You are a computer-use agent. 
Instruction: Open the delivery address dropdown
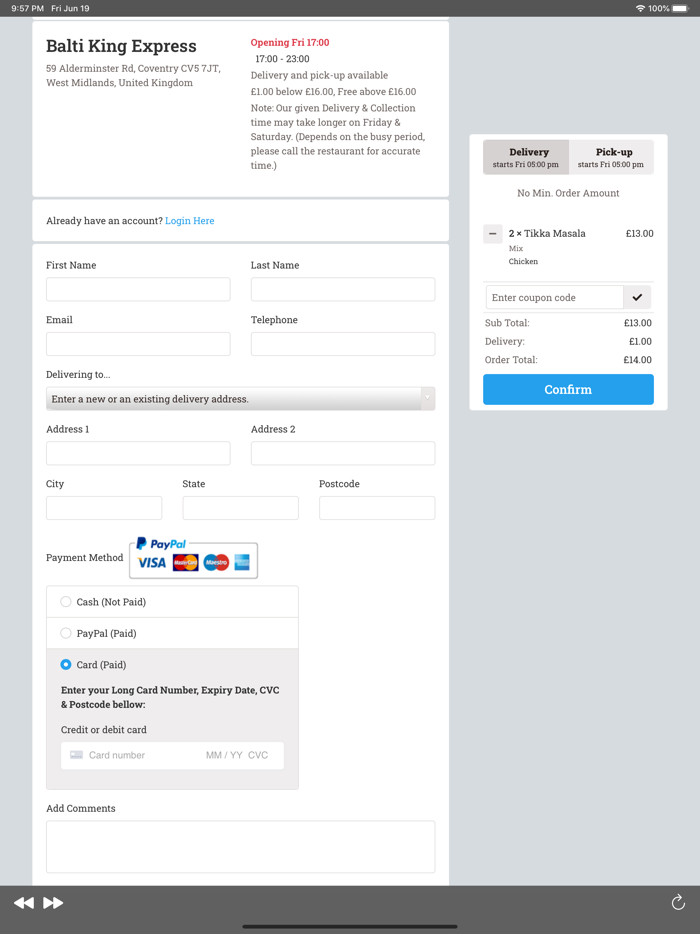(240, 399)
